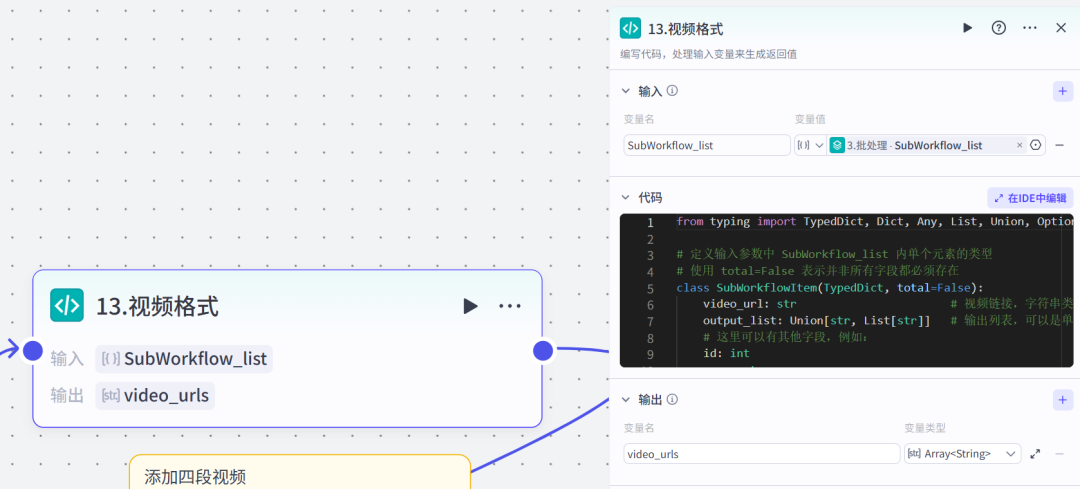The image size is (1080, 489).
Task: Delete the SubWorkflow_list input row
Action: click(x=1060, y=145)
